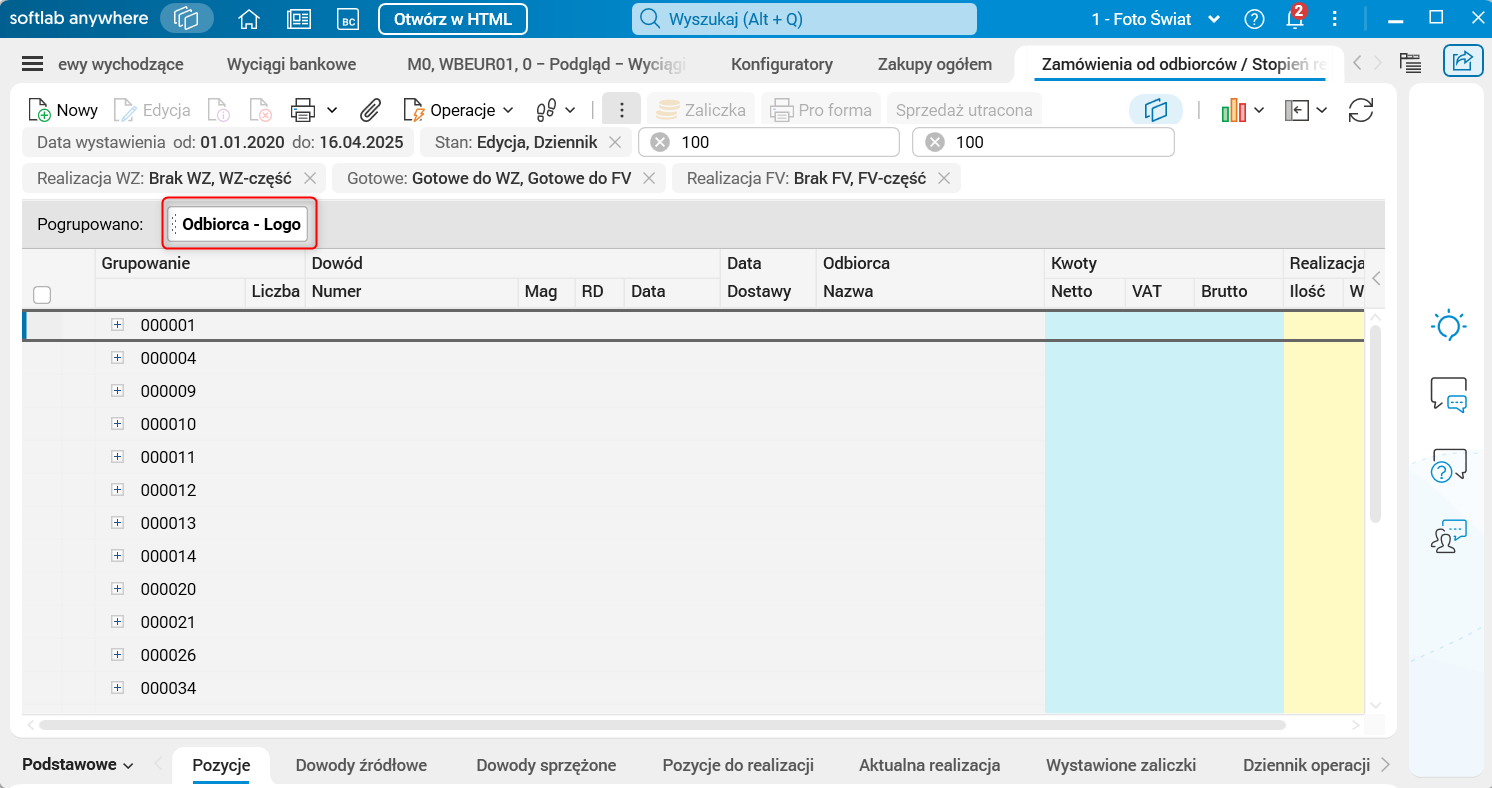The height and width of the screenshot is (788, 1492).
Task: Switch to Konfiguratory tab
Action: point(782,64)
